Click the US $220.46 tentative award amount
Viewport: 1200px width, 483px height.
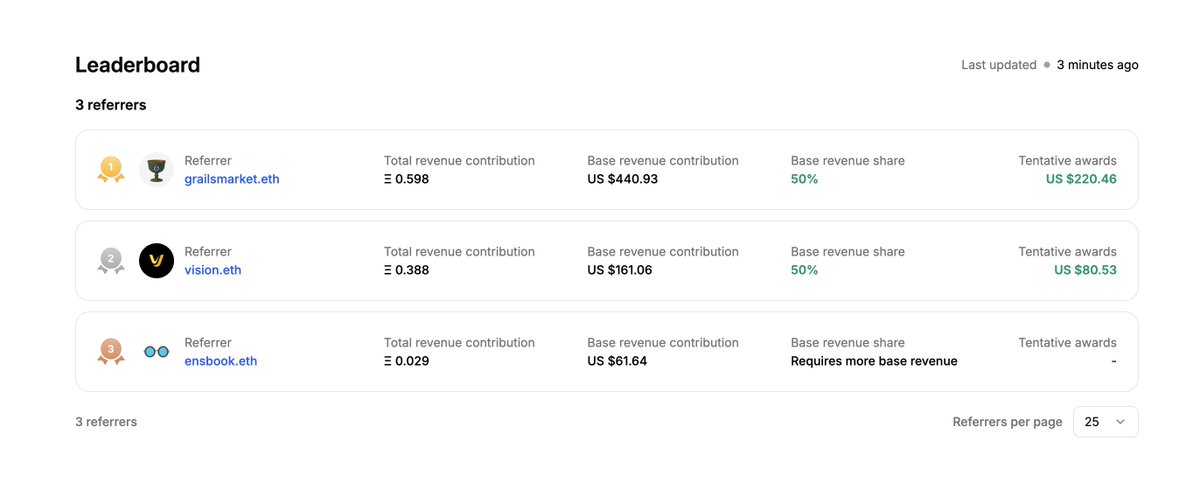pos(1081,179)
